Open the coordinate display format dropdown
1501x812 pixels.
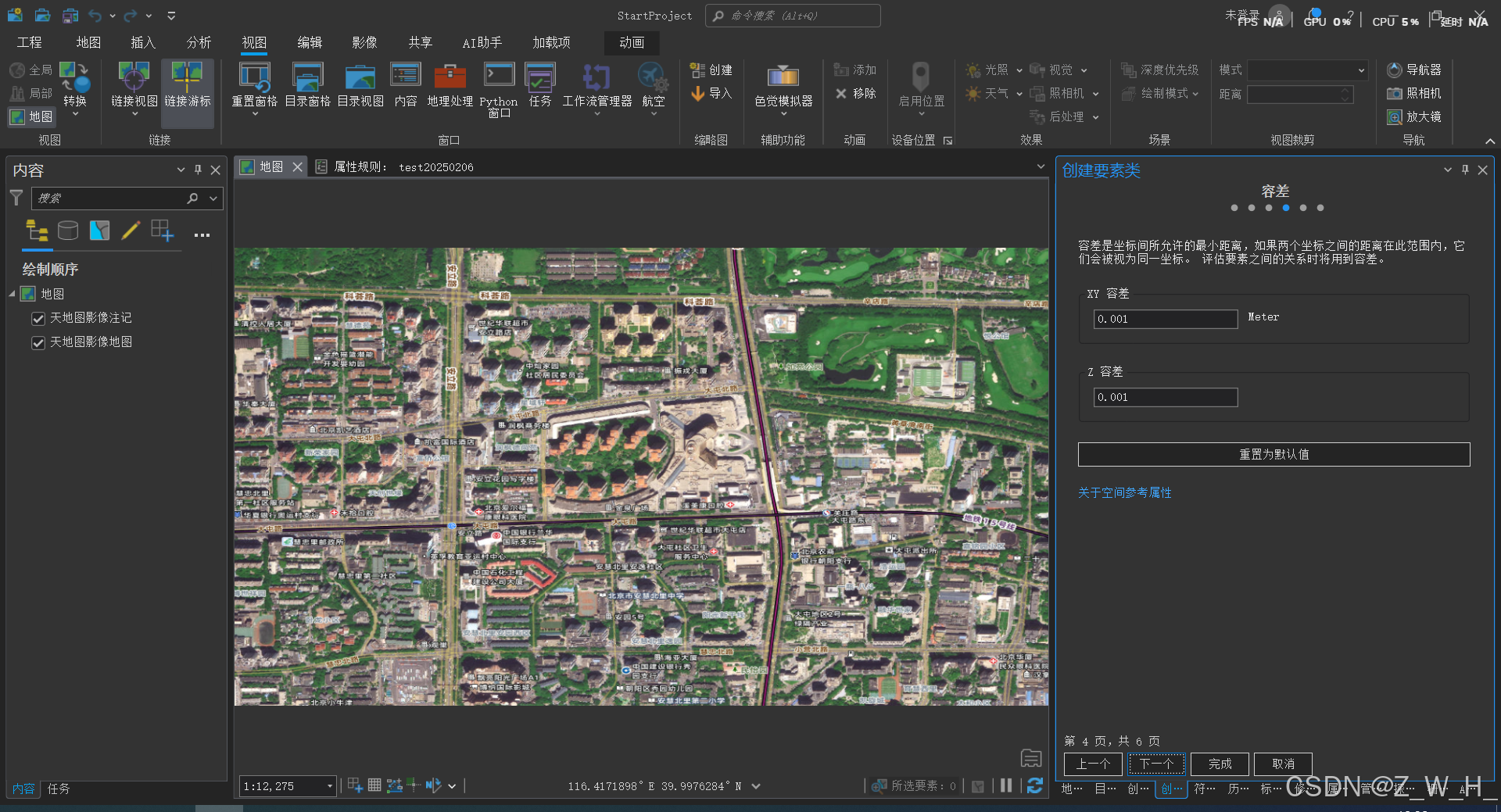(x=756, y=786)
